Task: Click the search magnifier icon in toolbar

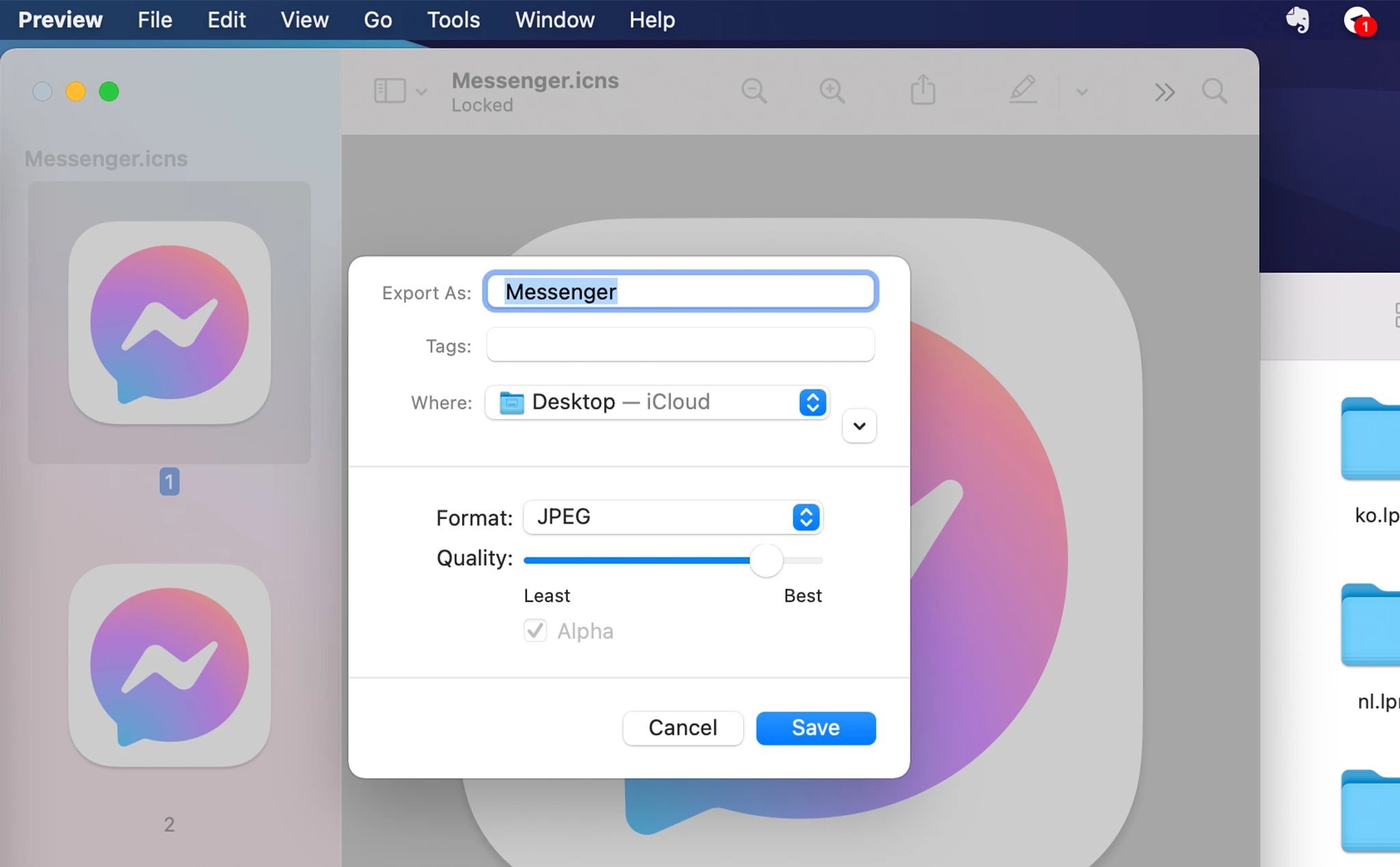Action: [1215, 91]
